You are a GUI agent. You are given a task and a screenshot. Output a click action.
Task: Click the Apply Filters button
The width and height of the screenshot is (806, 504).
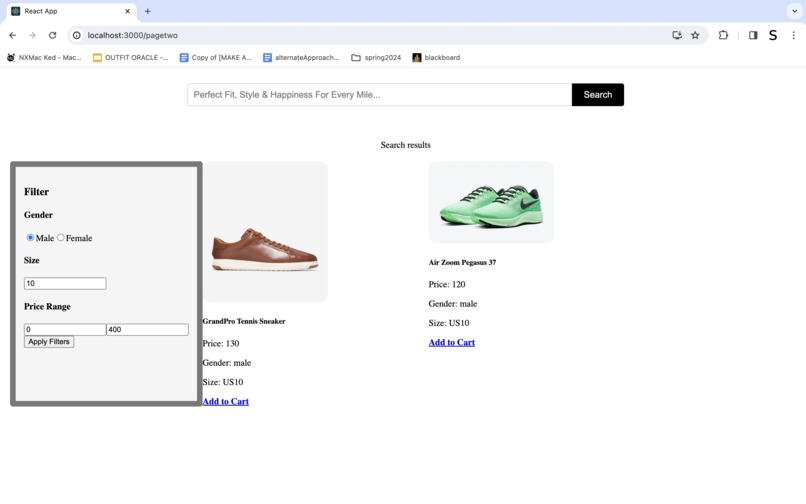[49, 342]
